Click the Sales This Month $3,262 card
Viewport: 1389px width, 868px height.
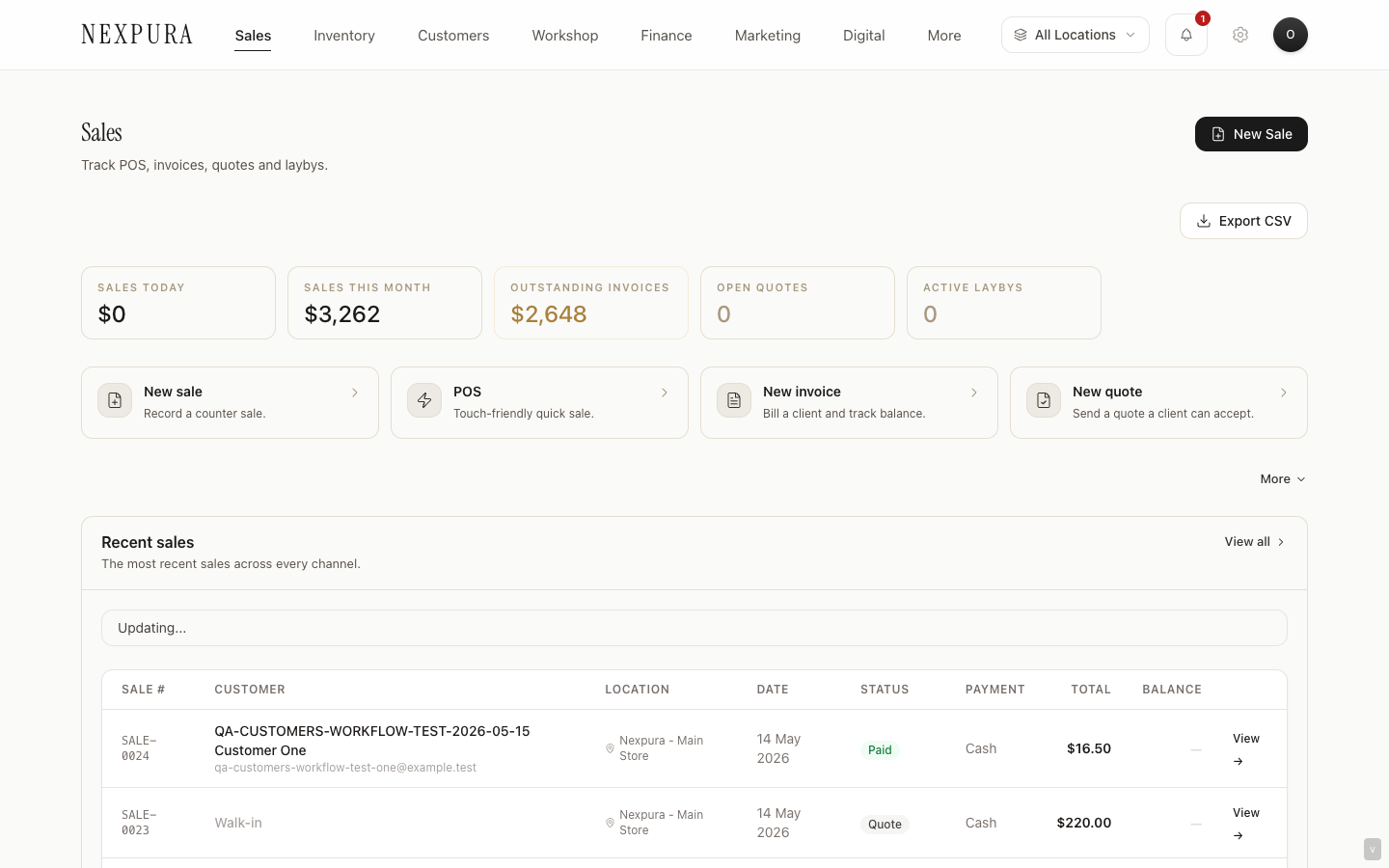click(x=385, y=303)
